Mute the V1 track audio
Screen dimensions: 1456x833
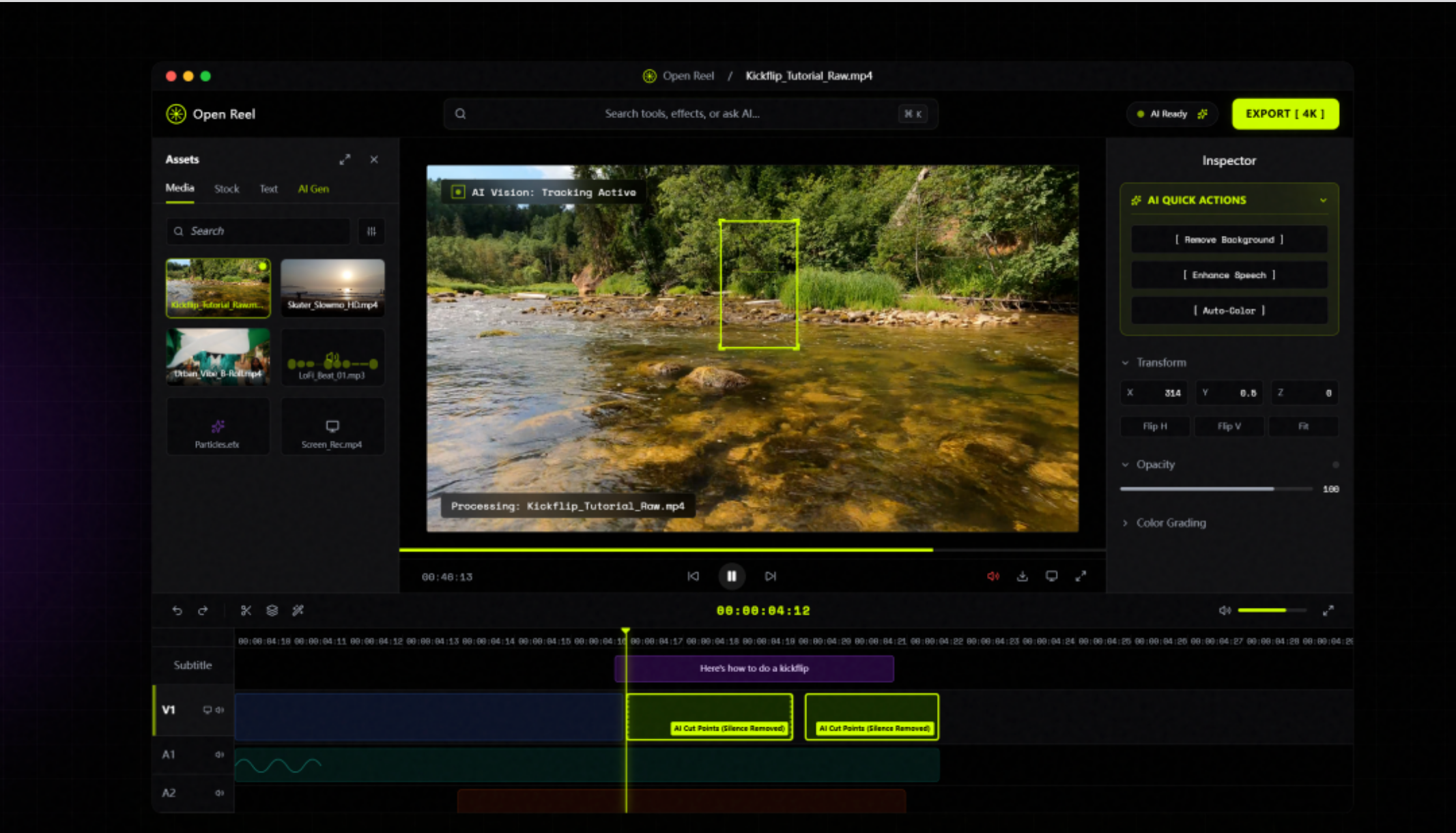(x=220, y=710)
